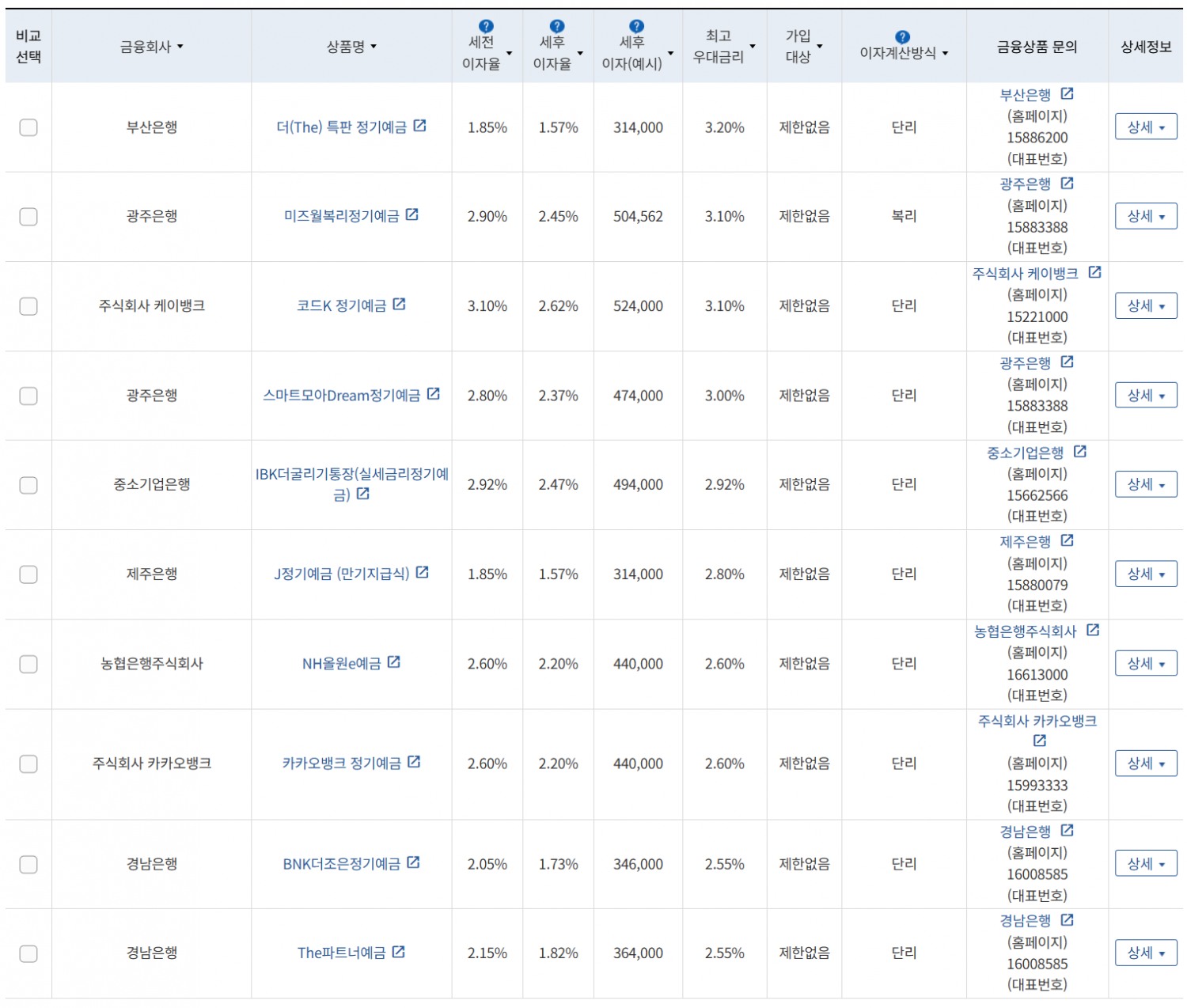Image resolution: width=1187 pixels, height=1008 pixels.
Task: Click homepage icon beside 광주은행 in 미즈월복리정기예금 row
Action: click(x=1067, y=184)
